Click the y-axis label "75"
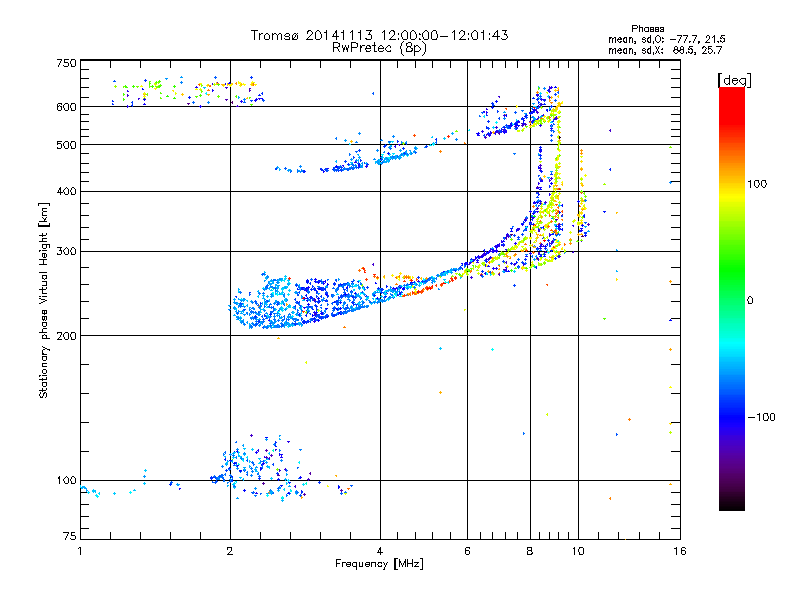The height and width of the screenshot is (600, 800). [69, 536]
